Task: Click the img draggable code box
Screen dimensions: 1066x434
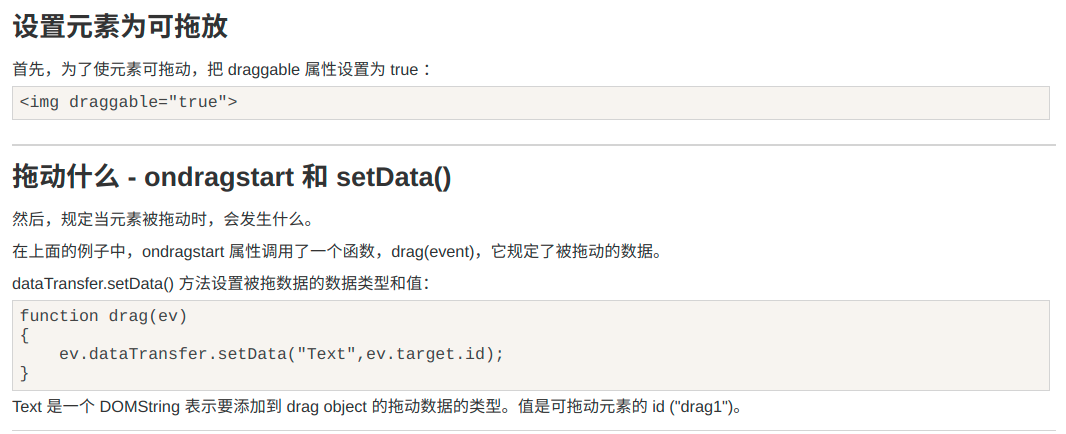Action: 530,103
